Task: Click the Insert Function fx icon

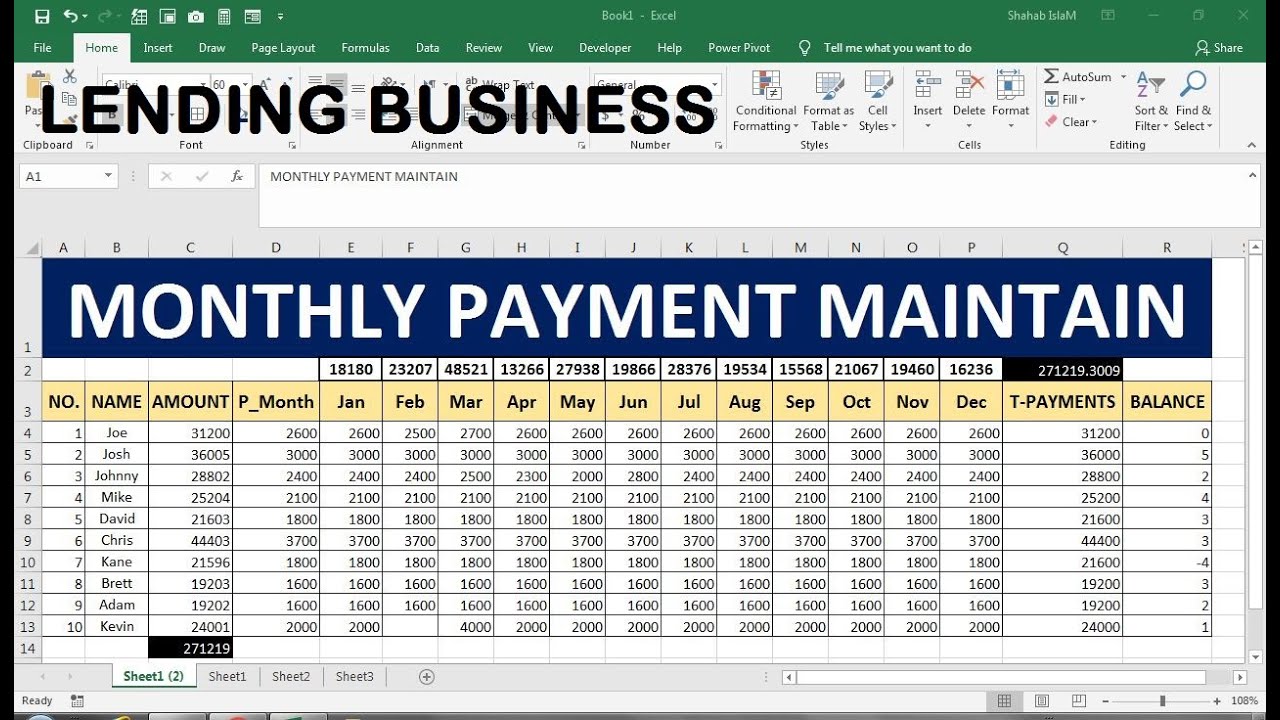Action: pos(237,176)
